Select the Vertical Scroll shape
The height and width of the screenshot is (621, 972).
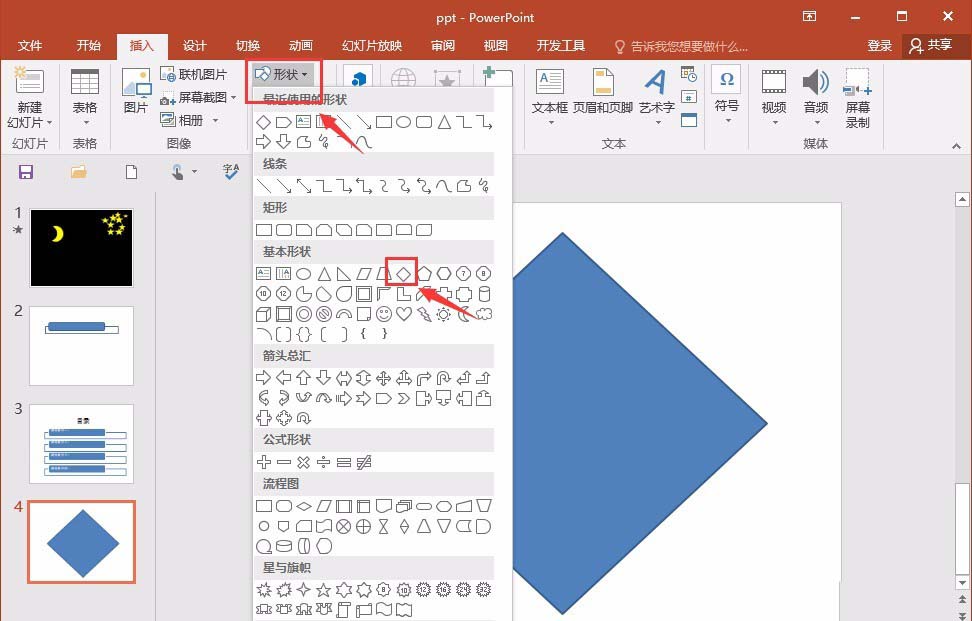click(343, 610)
